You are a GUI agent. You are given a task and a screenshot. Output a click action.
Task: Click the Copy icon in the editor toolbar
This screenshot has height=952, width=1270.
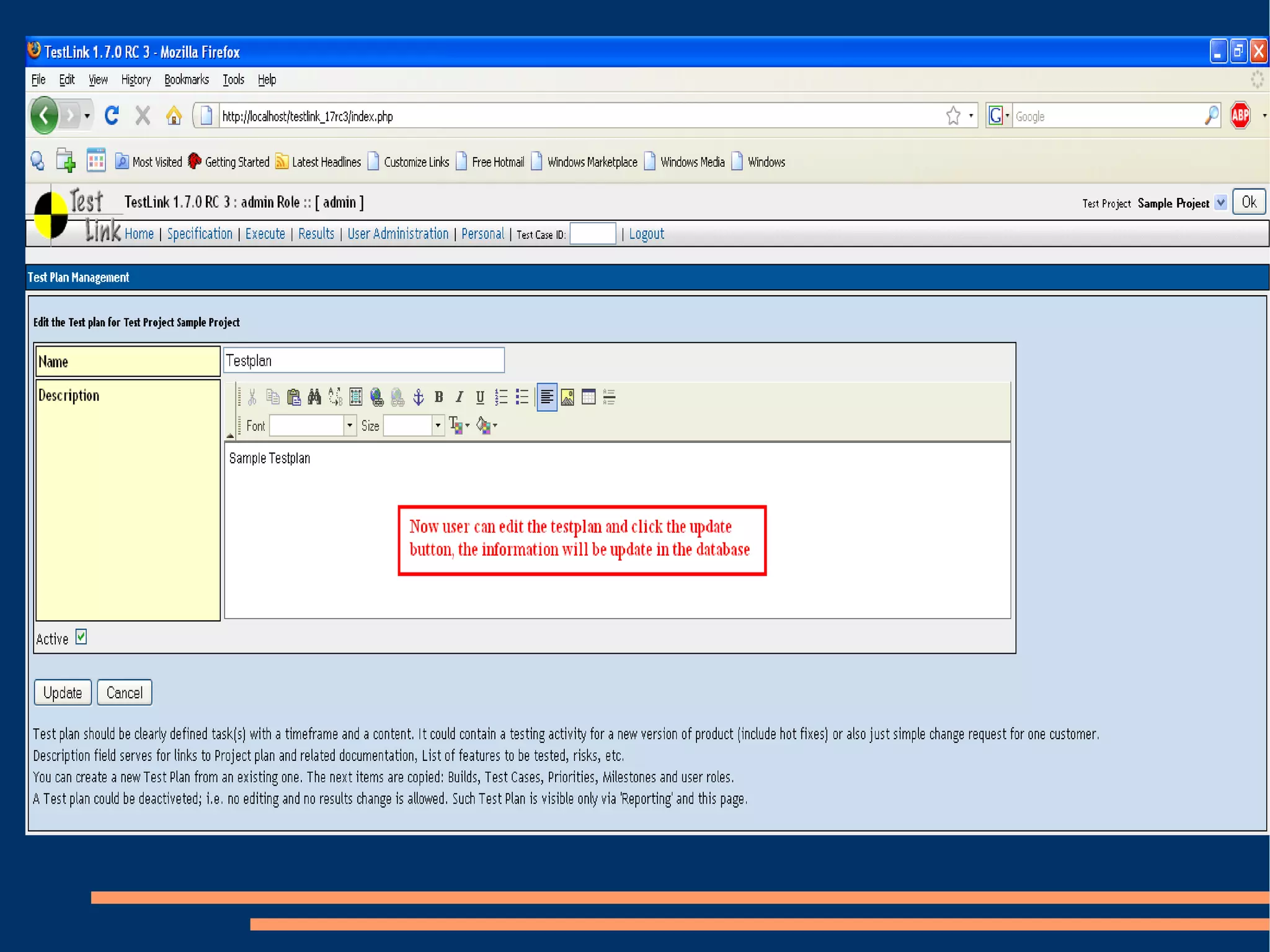point(273,397)
